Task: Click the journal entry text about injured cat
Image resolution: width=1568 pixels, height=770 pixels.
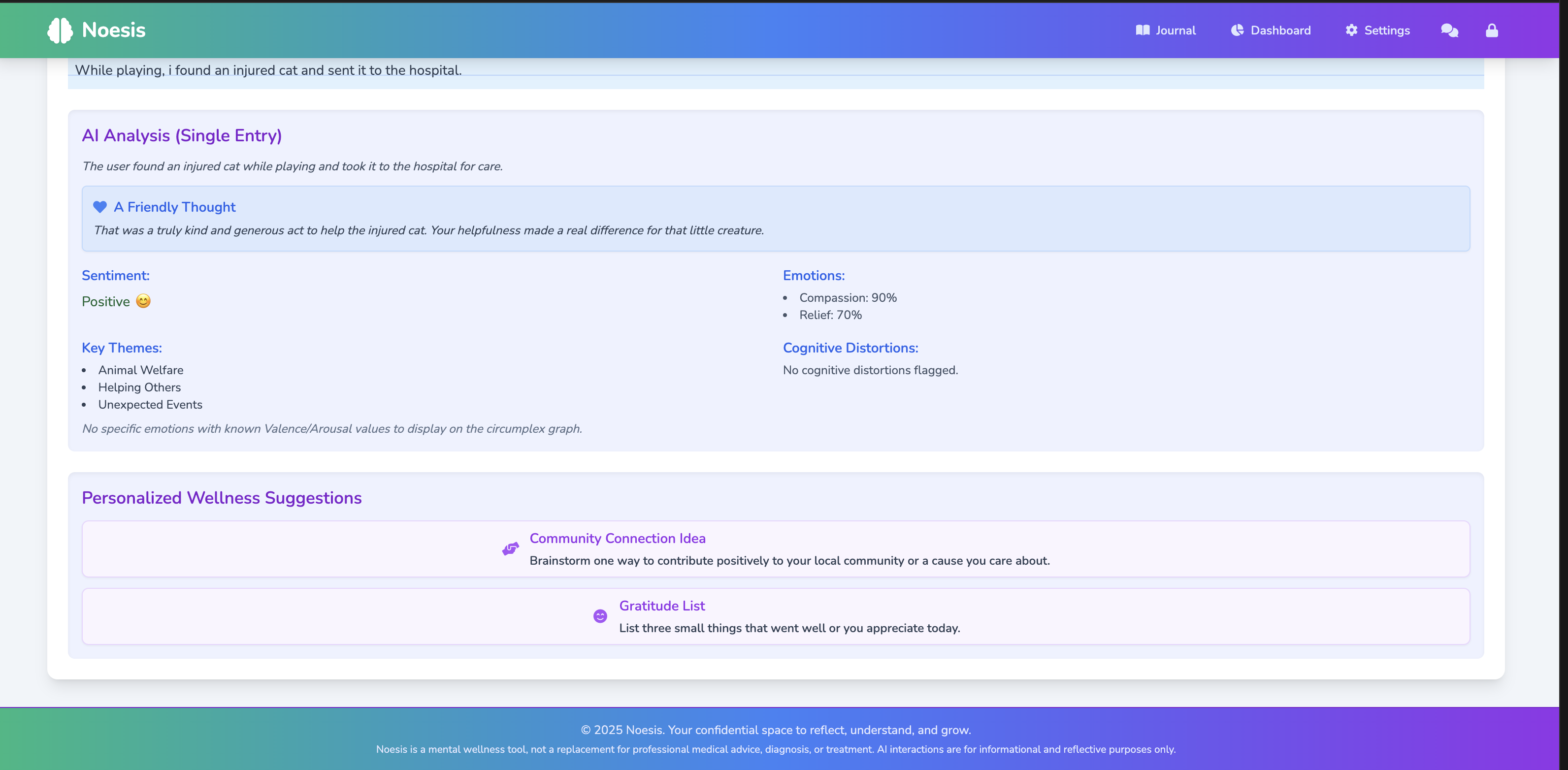Action: click(268, 70)
